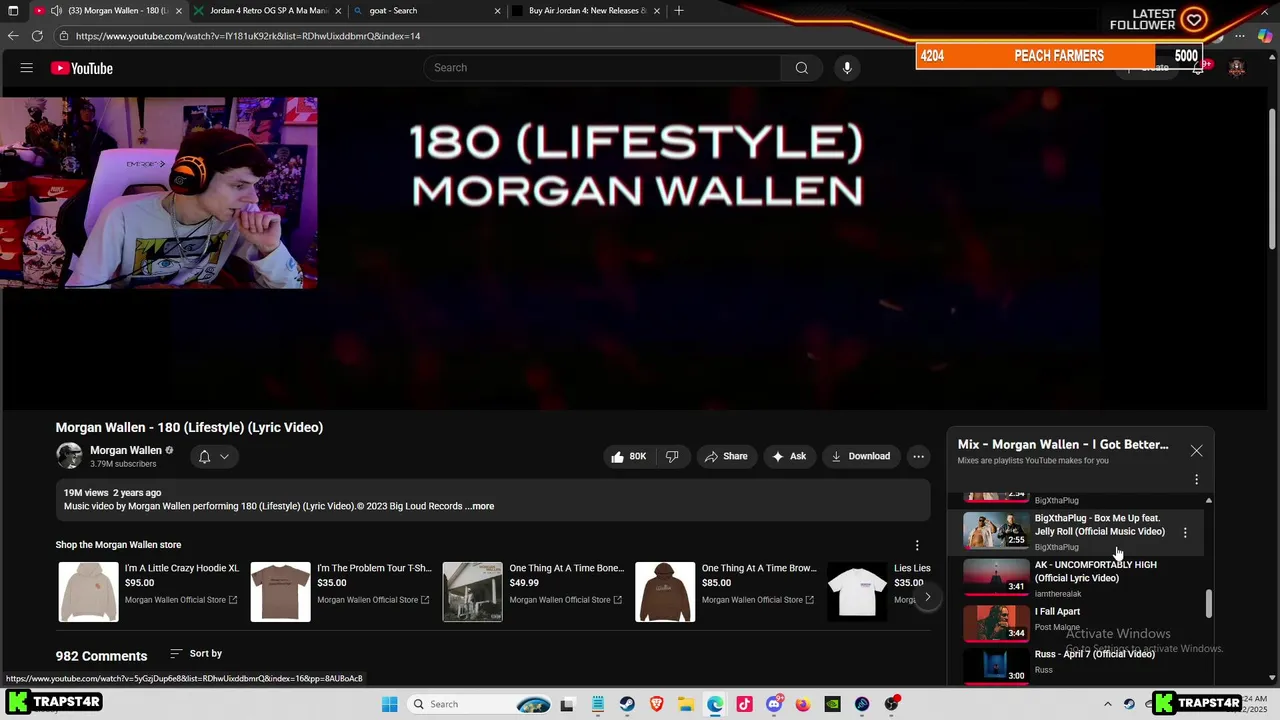Screen dimensions: 1280x720
Task: Open browser tab actions menu
Action: point(12,11)
